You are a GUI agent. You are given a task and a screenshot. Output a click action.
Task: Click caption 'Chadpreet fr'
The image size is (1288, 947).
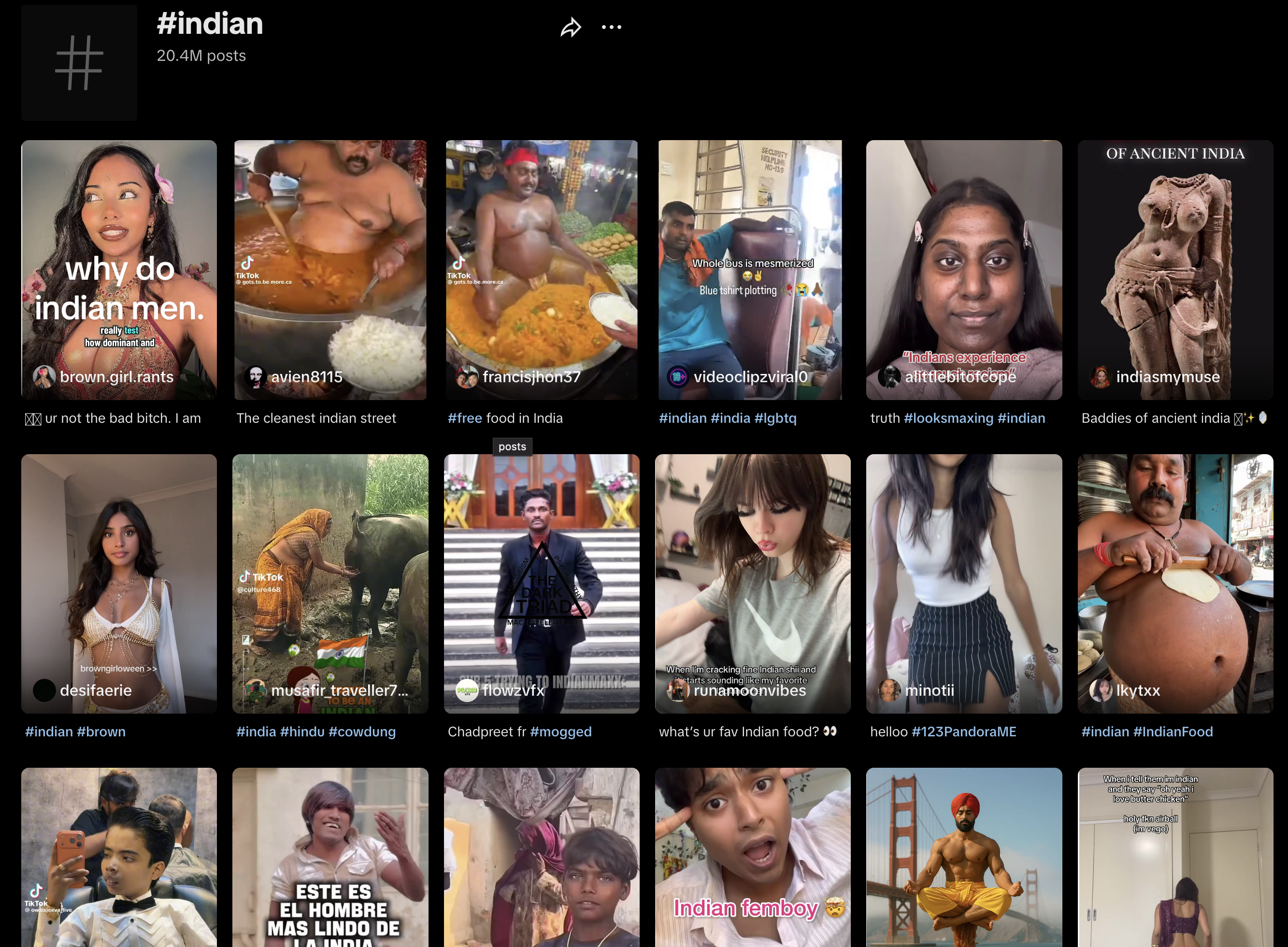pos(487,732)
